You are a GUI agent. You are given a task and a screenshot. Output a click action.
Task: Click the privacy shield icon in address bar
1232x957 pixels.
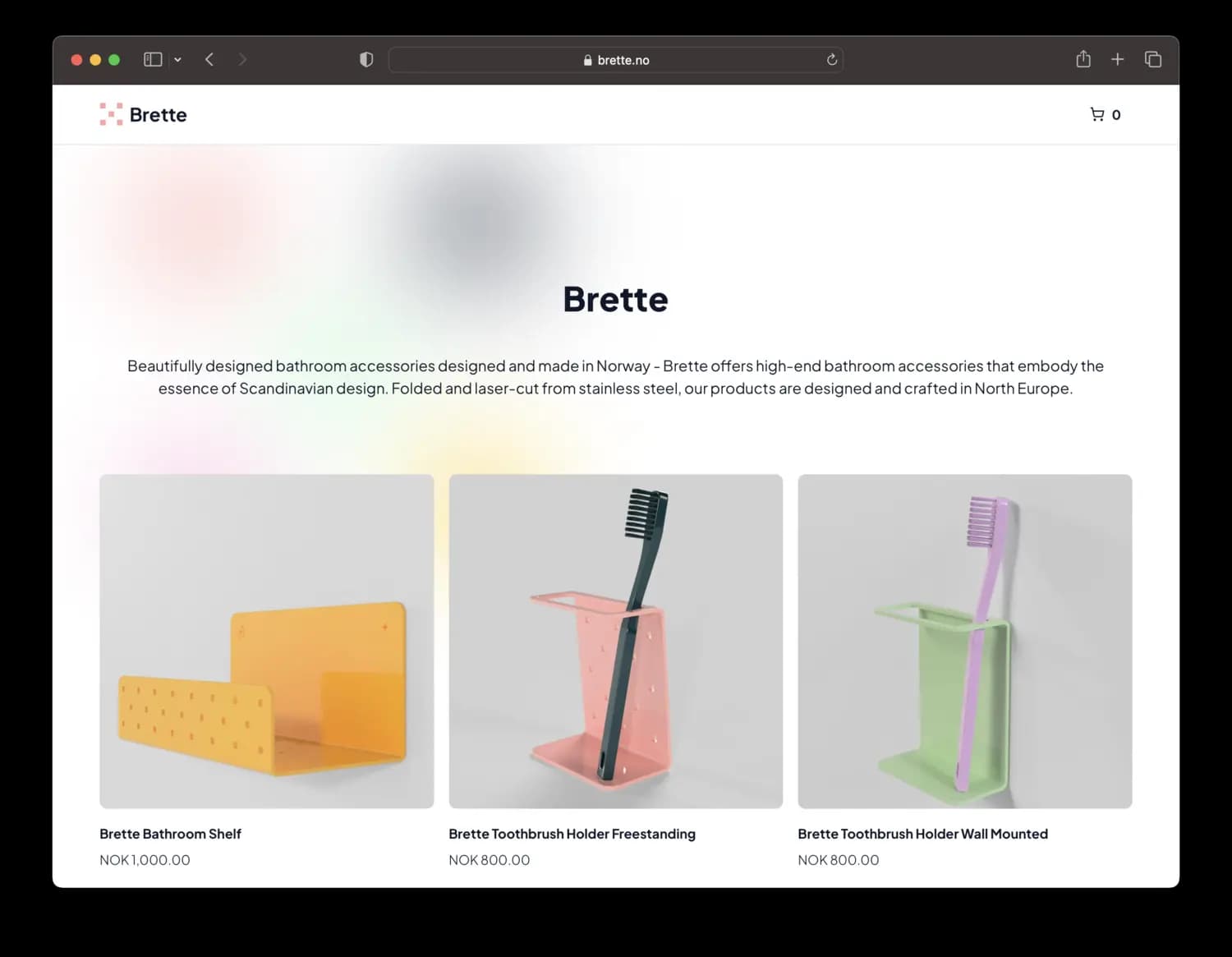(x=365, y=59)
